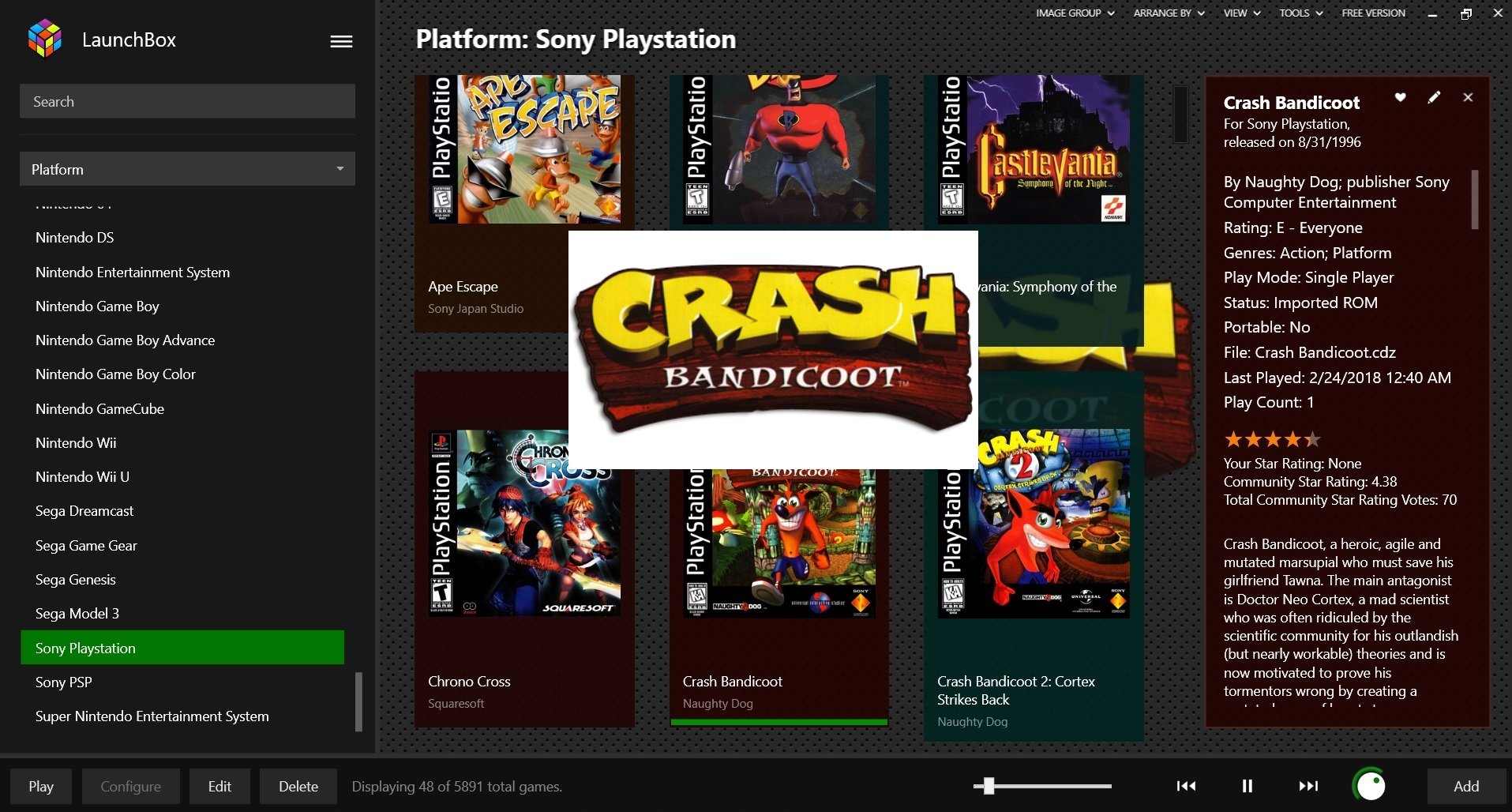Click 'Play Count: 1' text
This screenshot has height=812, width=1512.
(1269, 402)
